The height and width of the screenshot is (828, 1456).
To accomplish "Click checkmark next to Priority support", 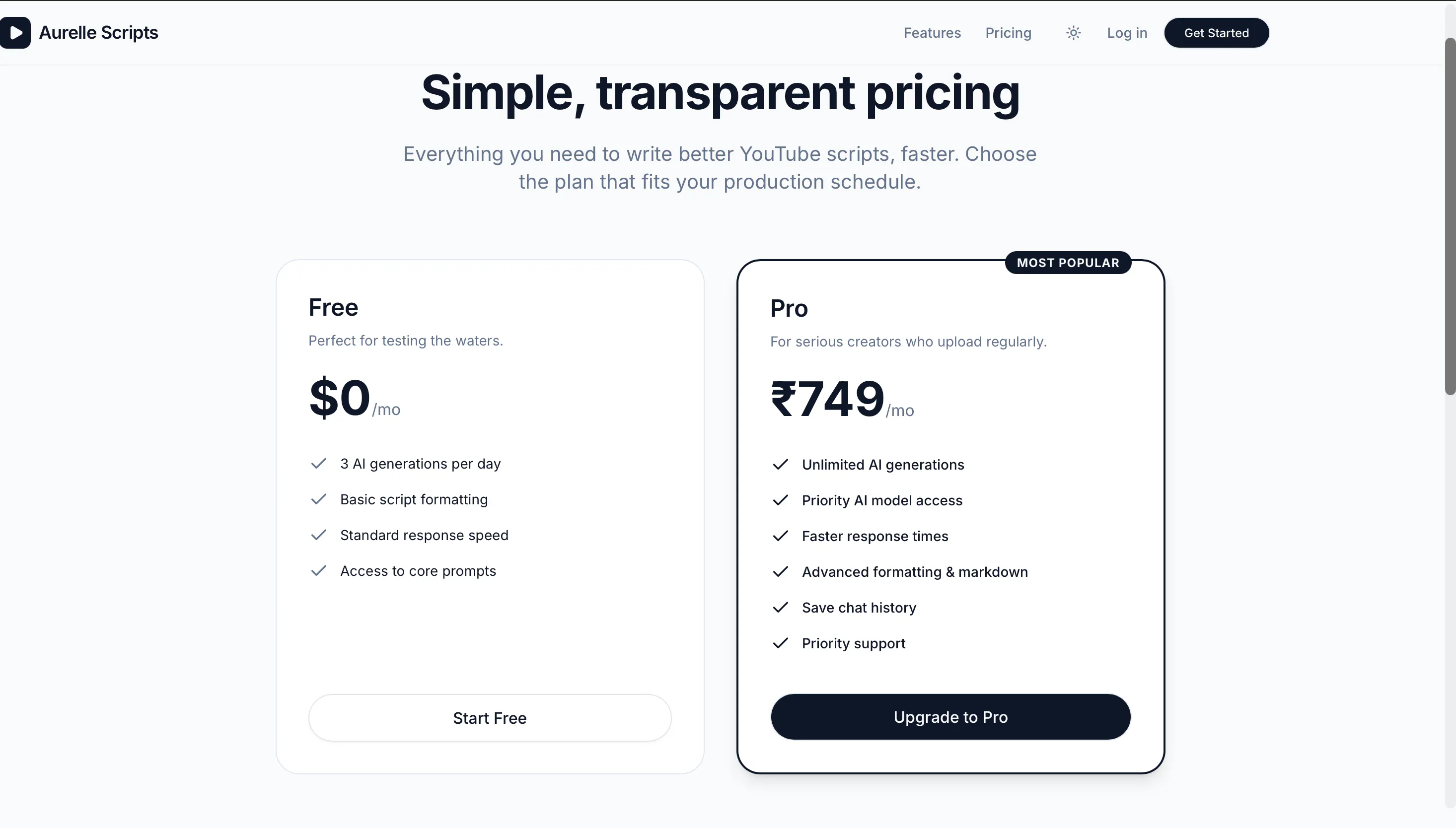I will tap(780, 643).
